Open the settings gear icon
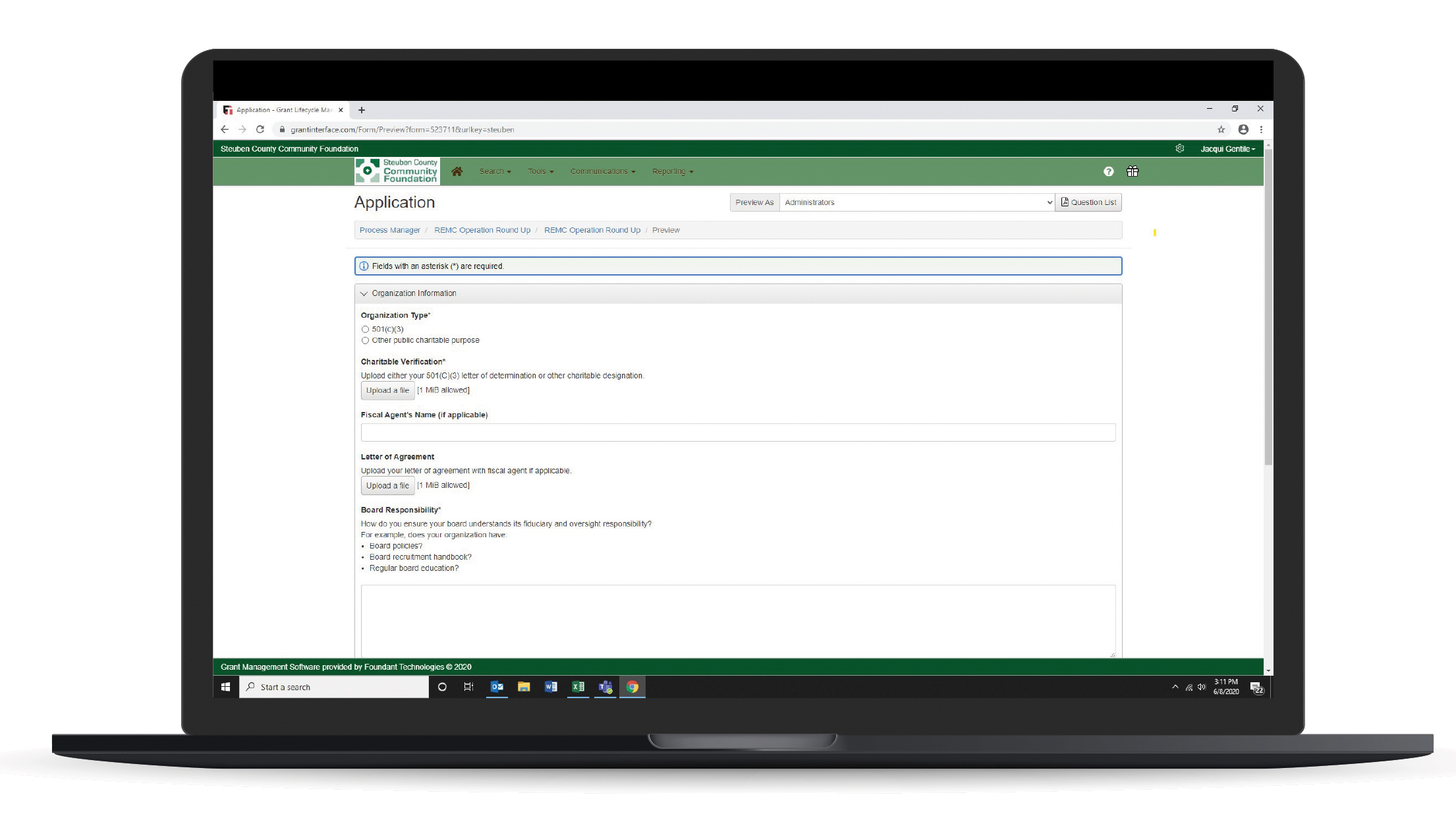This screenshot has height=824, width=1456. pos(1179,148)
